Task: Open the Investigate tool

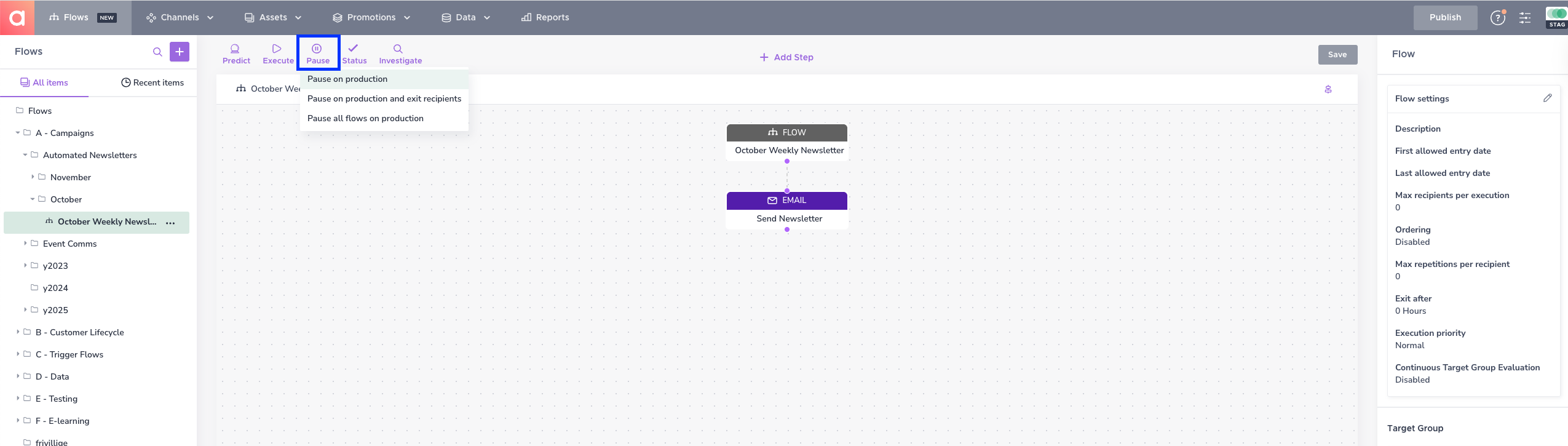Action: (400, 54)
